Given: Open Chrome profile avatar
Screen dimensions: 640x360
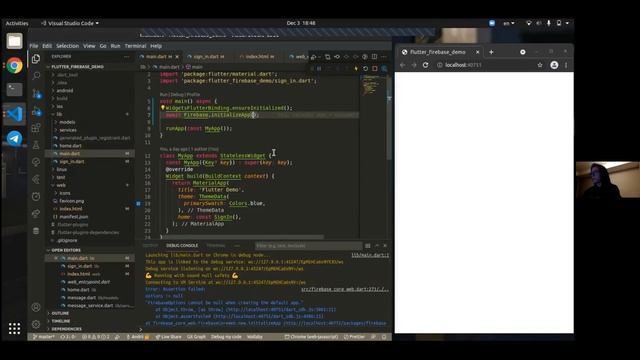Looking at the screenshot, I should (554, 65).
